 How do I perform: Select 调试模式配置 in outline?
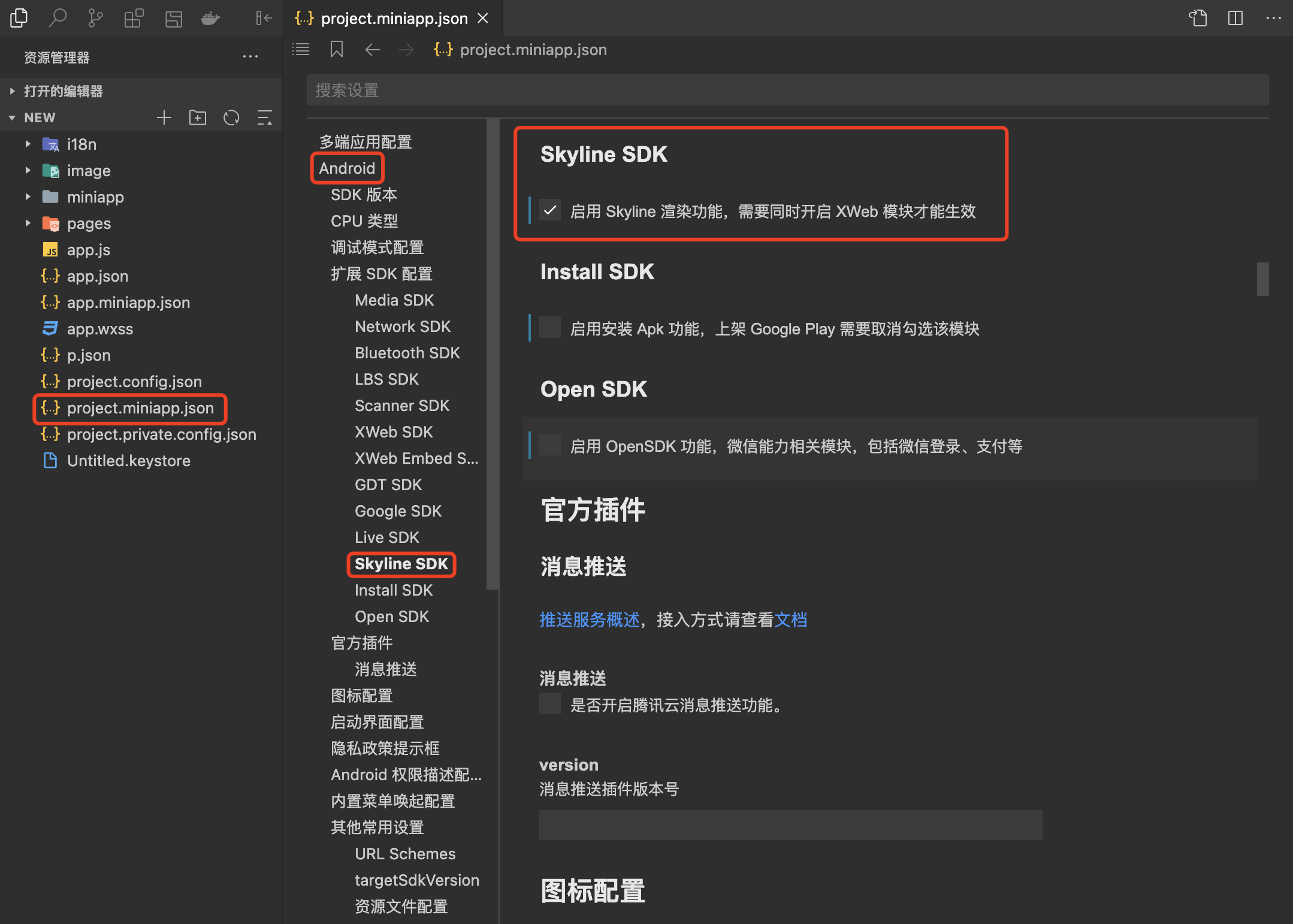coord(377,247)
